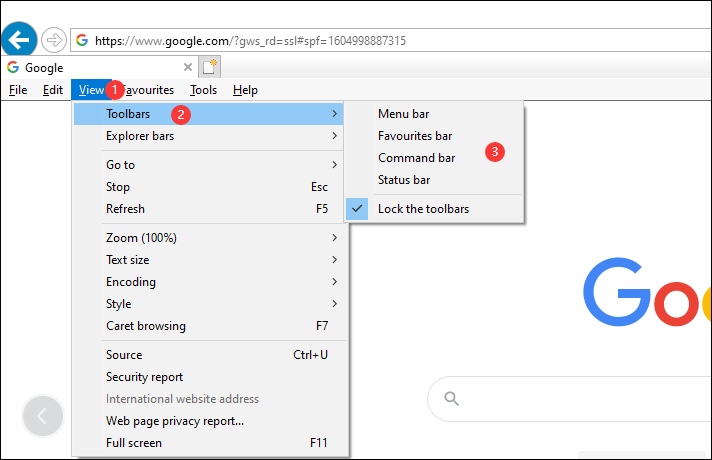Select Web page privacy report...

(208, 421)
